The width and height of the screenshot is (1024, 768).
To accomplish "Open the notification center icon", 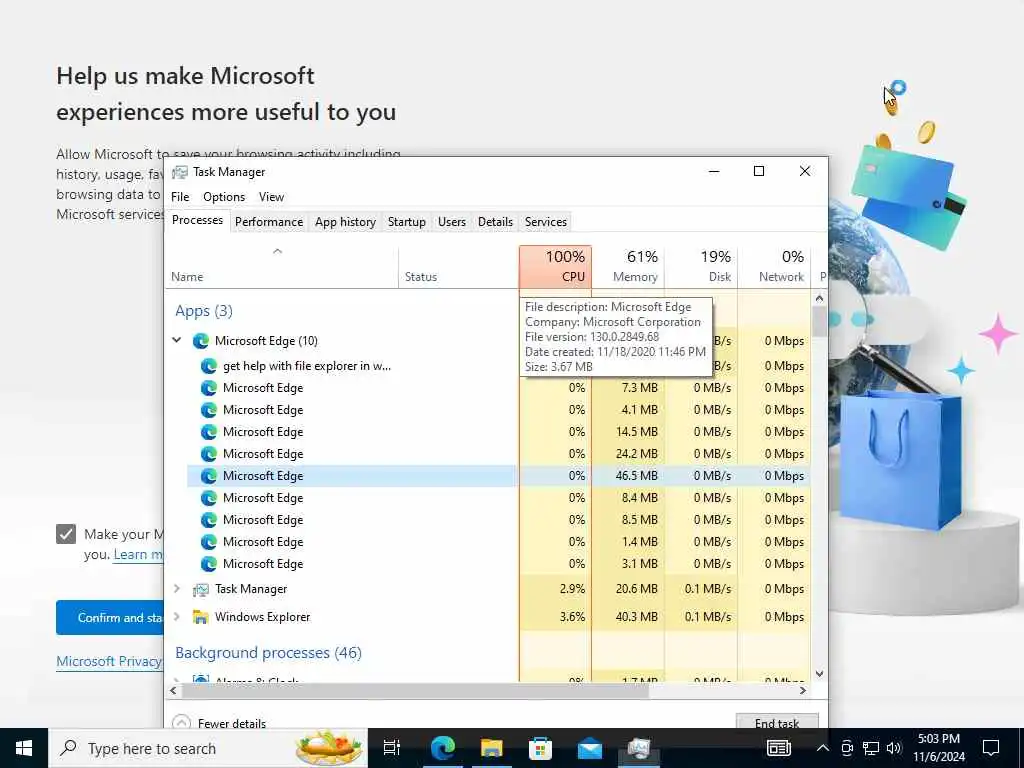I will 991,748.
